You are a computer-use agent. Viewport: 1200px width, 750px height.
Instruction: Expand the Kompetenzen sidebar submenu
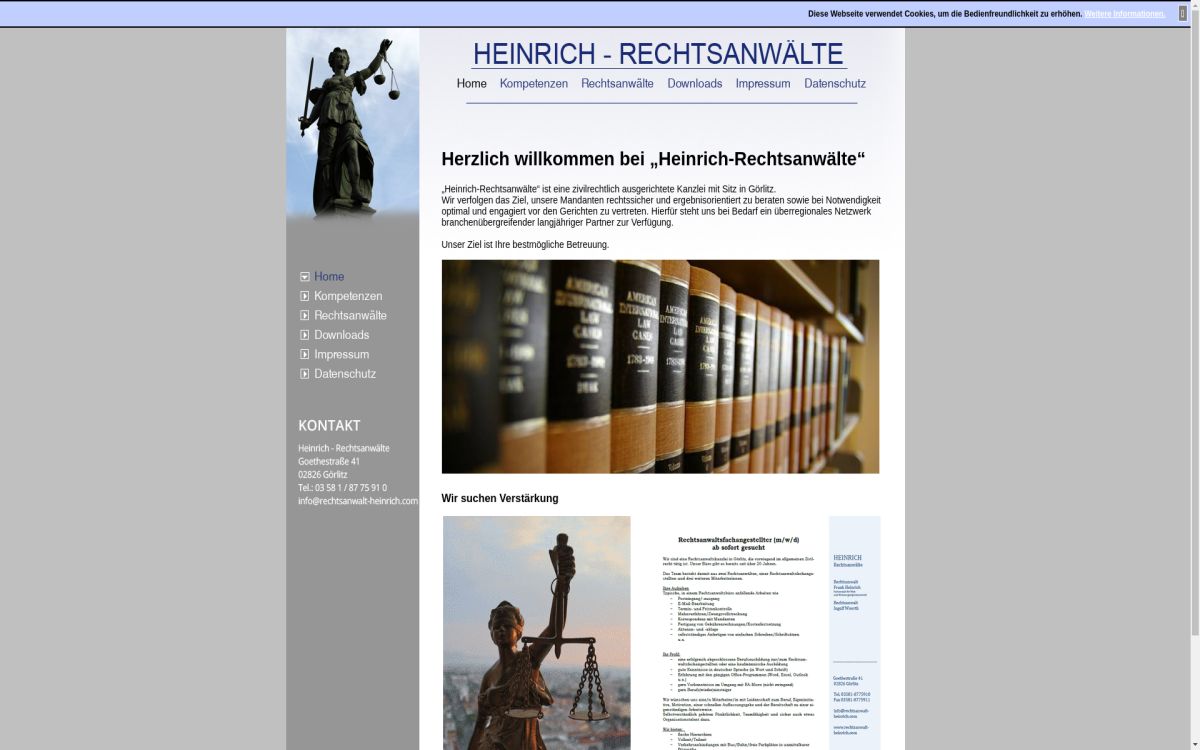point(304,296)
